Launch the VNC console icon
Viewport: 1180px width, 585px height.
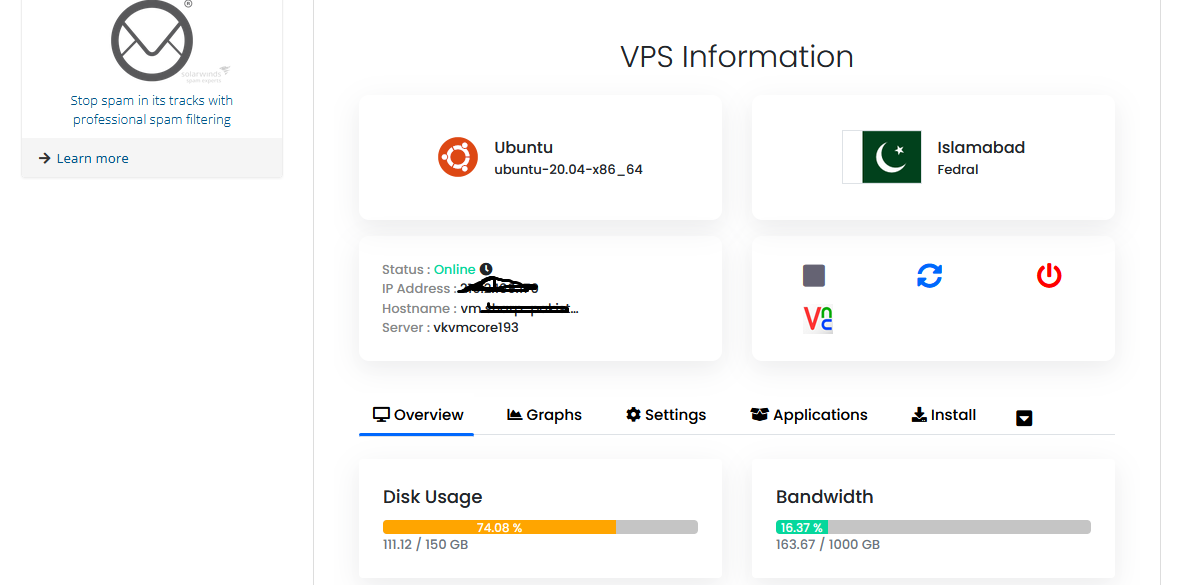tap(818, 319)
